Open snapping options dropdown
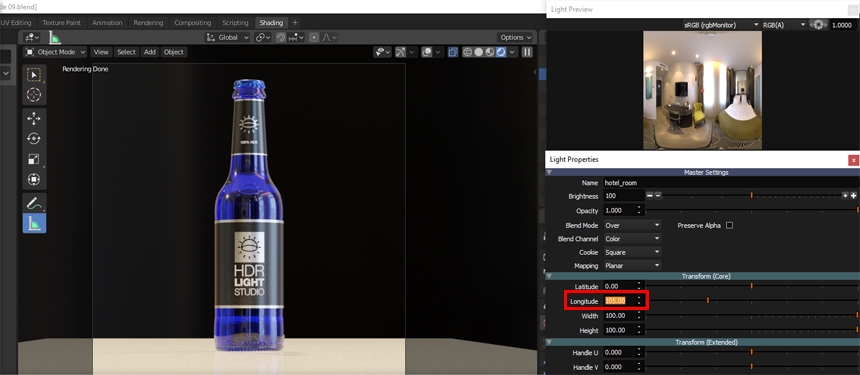Image resolution: width=860 pixels, height=375 pixels. click(x=296, y=37)
